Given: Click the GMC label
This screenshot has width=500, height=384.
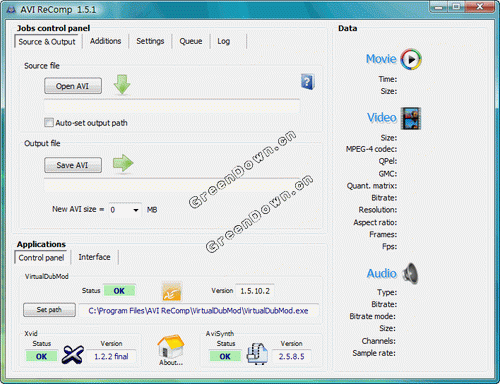Looking at the screenshot, I should (x=387, y=174).
